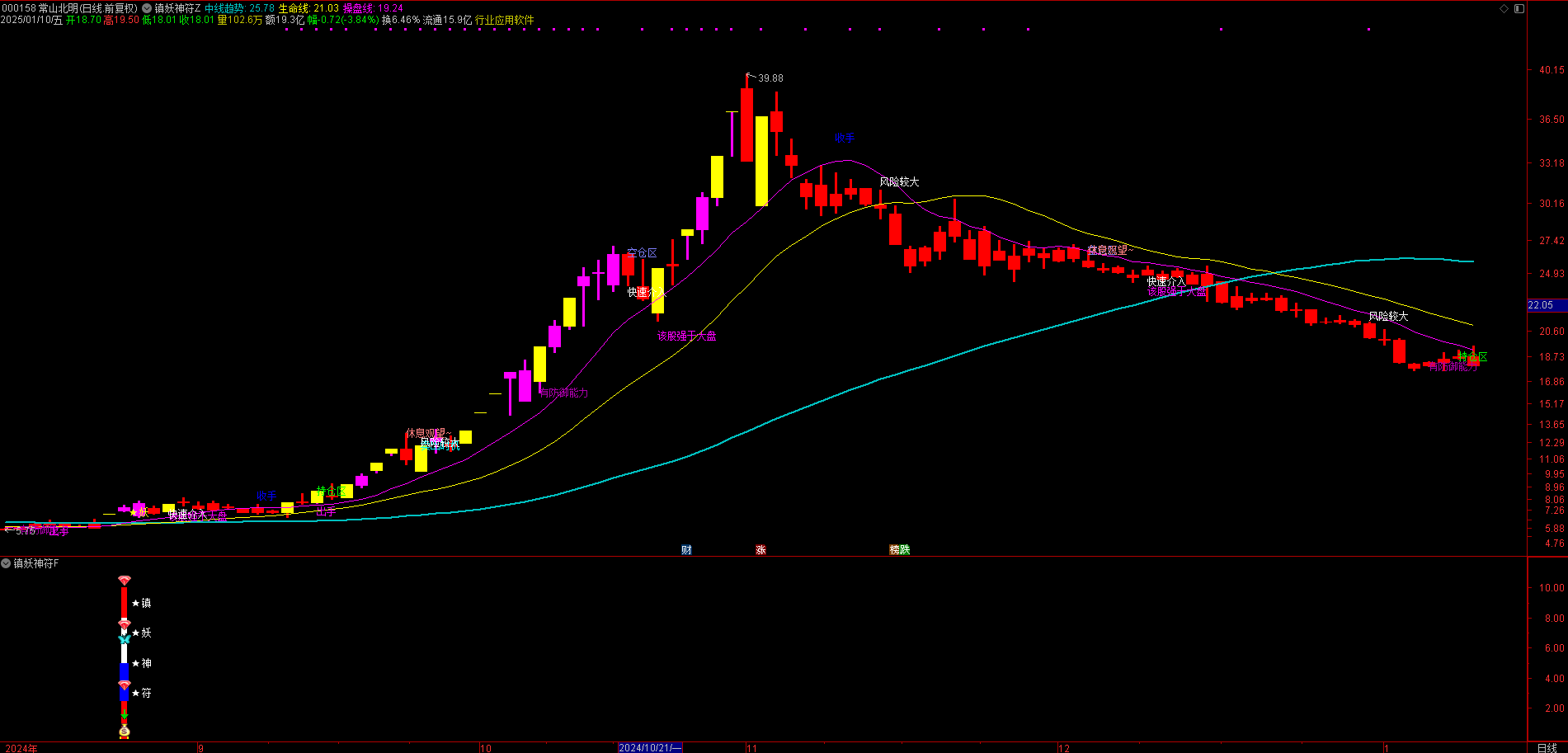
Task: Click the green 持仓区 label at chart right
Action: point(1473,357)
